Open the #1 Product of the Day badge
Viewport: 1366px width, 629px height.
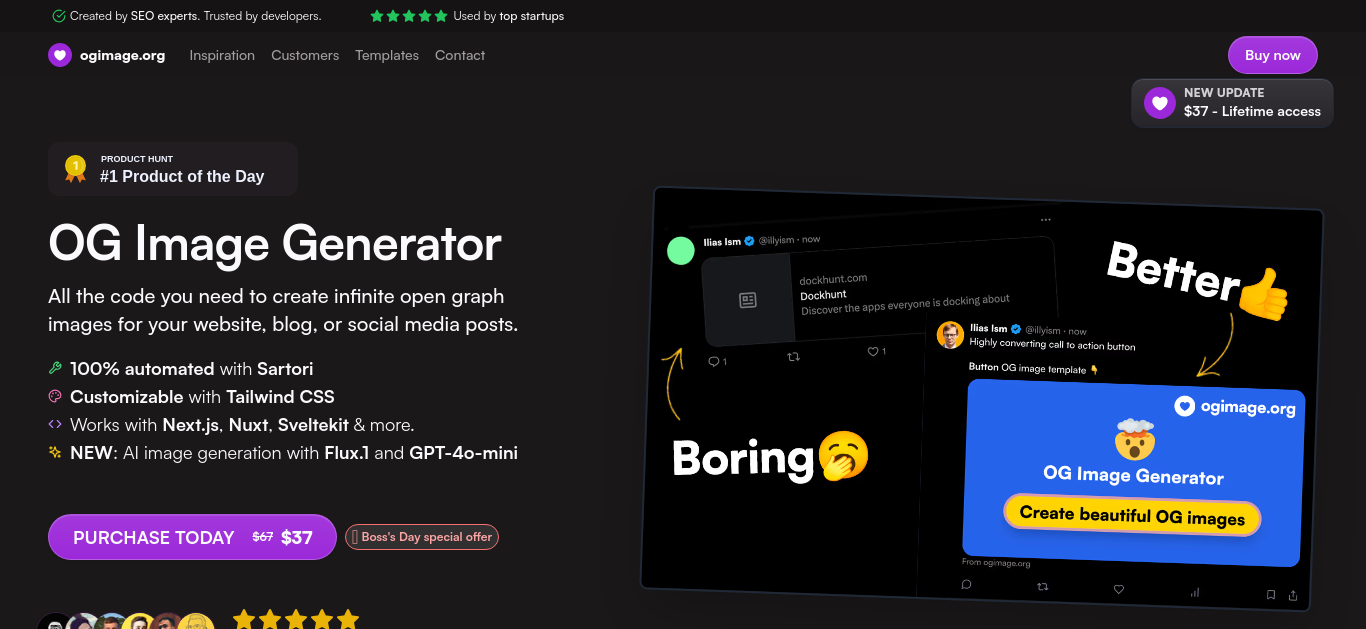point(173,168)
